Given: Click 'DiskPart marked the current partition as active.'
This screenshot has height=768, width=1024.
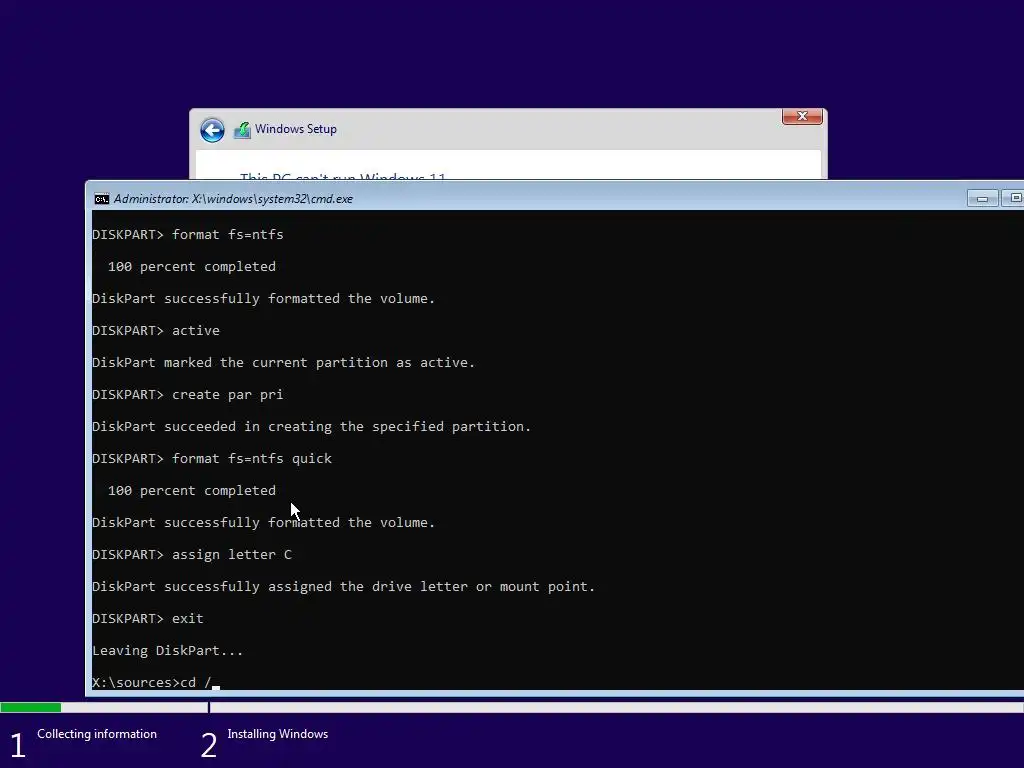Looking at the screenshot, I should pyautogui.click(x=283, y=362).
